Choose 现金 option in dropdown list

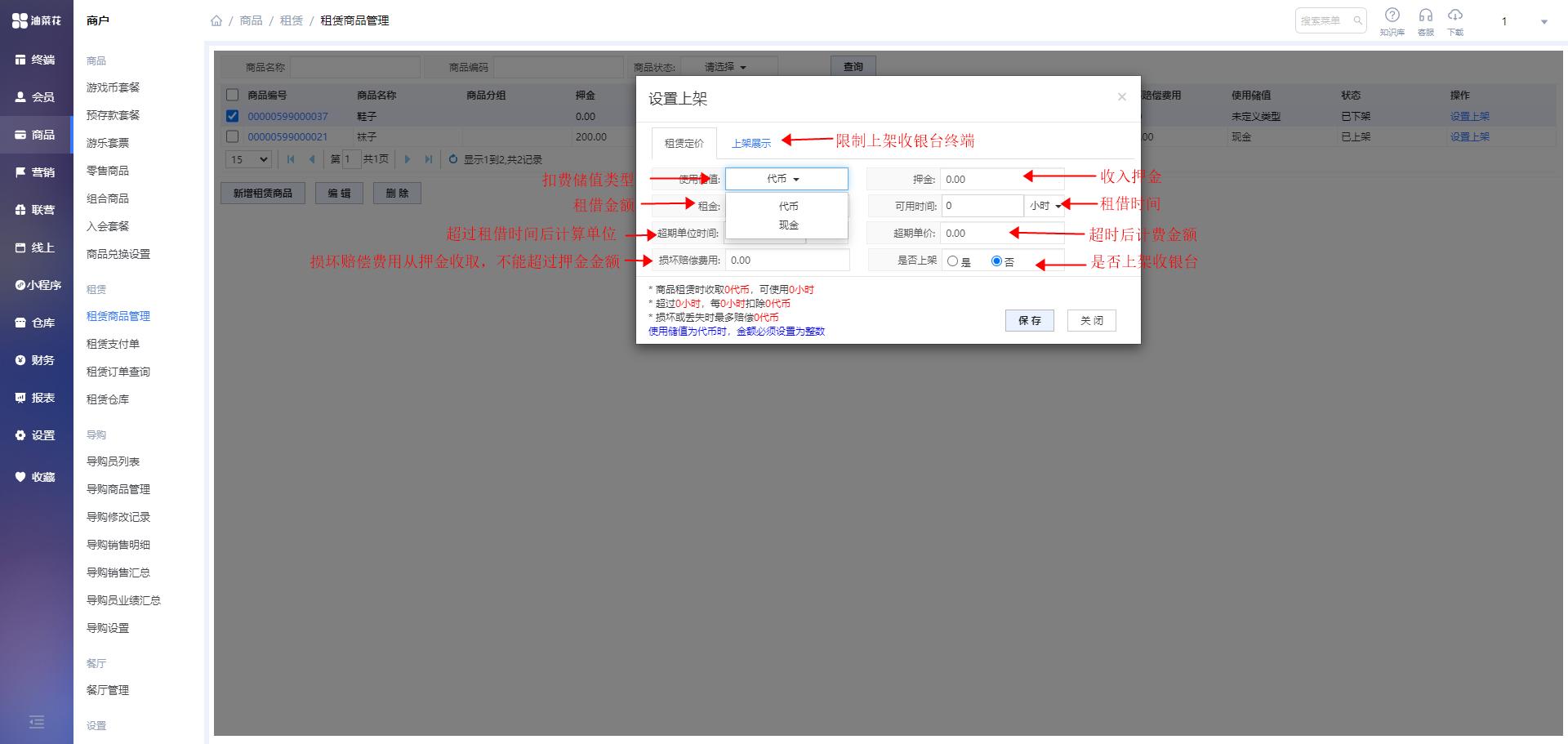pos(787,225)
